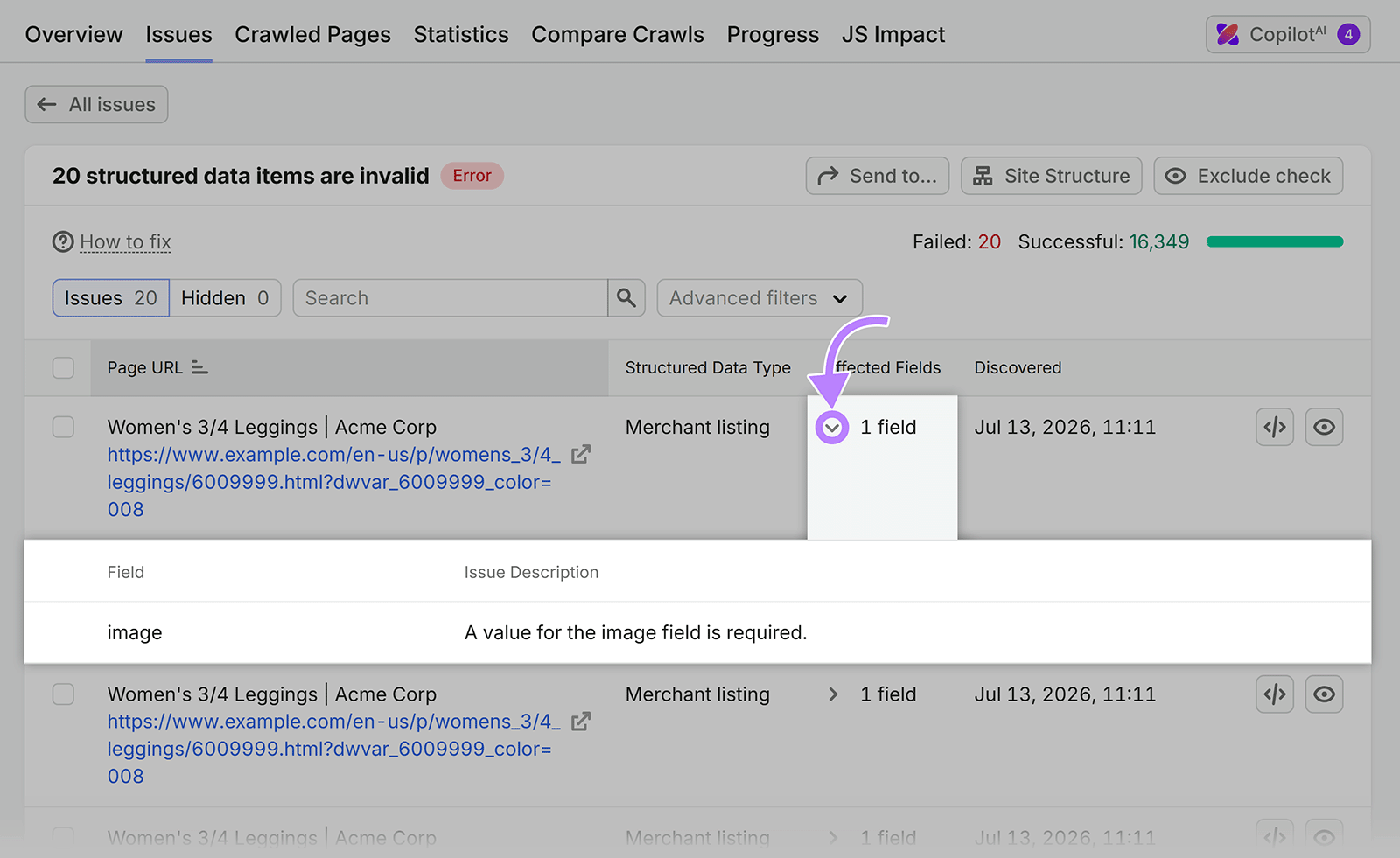This screenshot has width=1400, height=858.
Task: Switch to the Overview tab
Action: point(74,34)
